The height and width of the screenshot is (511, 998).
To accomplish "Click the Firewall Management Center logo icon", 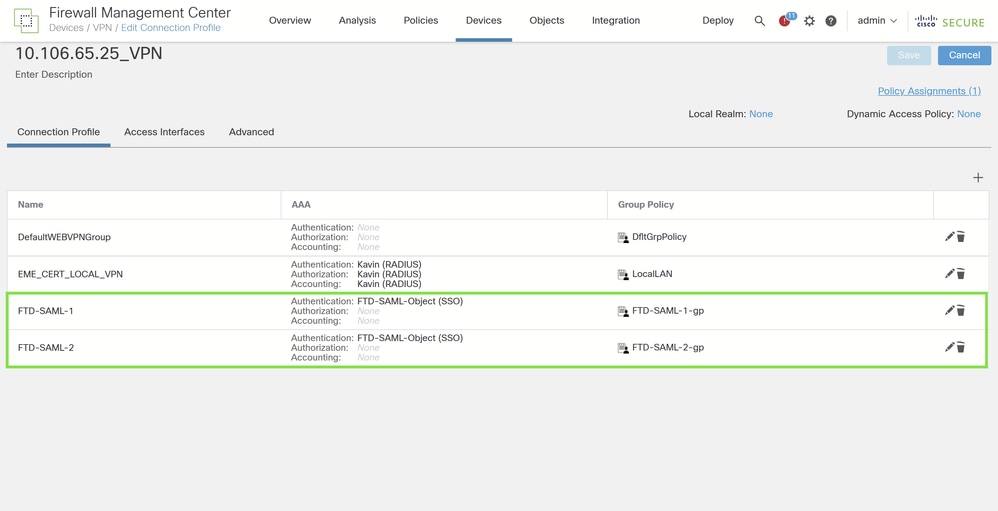I will (26, 20).
